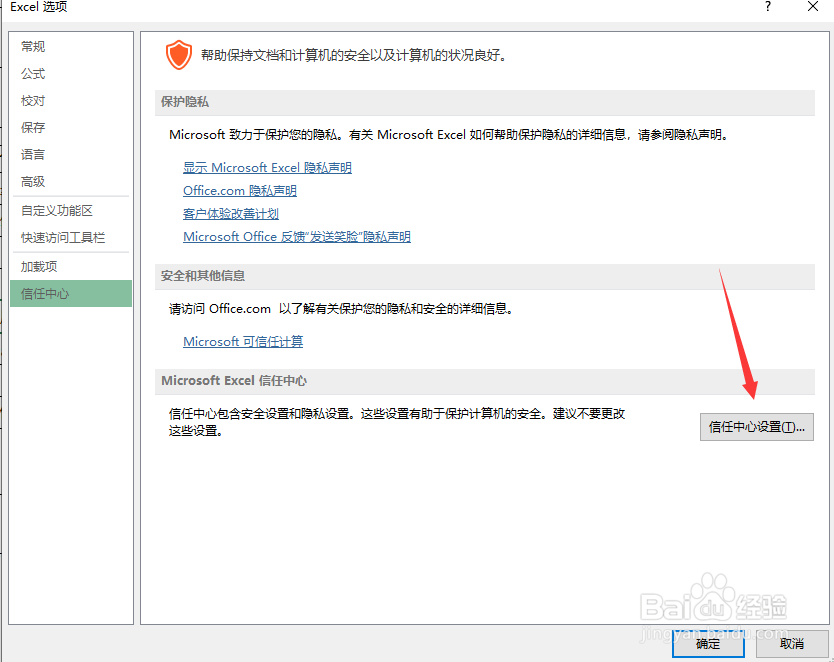834x662 pixels.
Task: Cancel the dialog with 取消
Action: [792, 644]
